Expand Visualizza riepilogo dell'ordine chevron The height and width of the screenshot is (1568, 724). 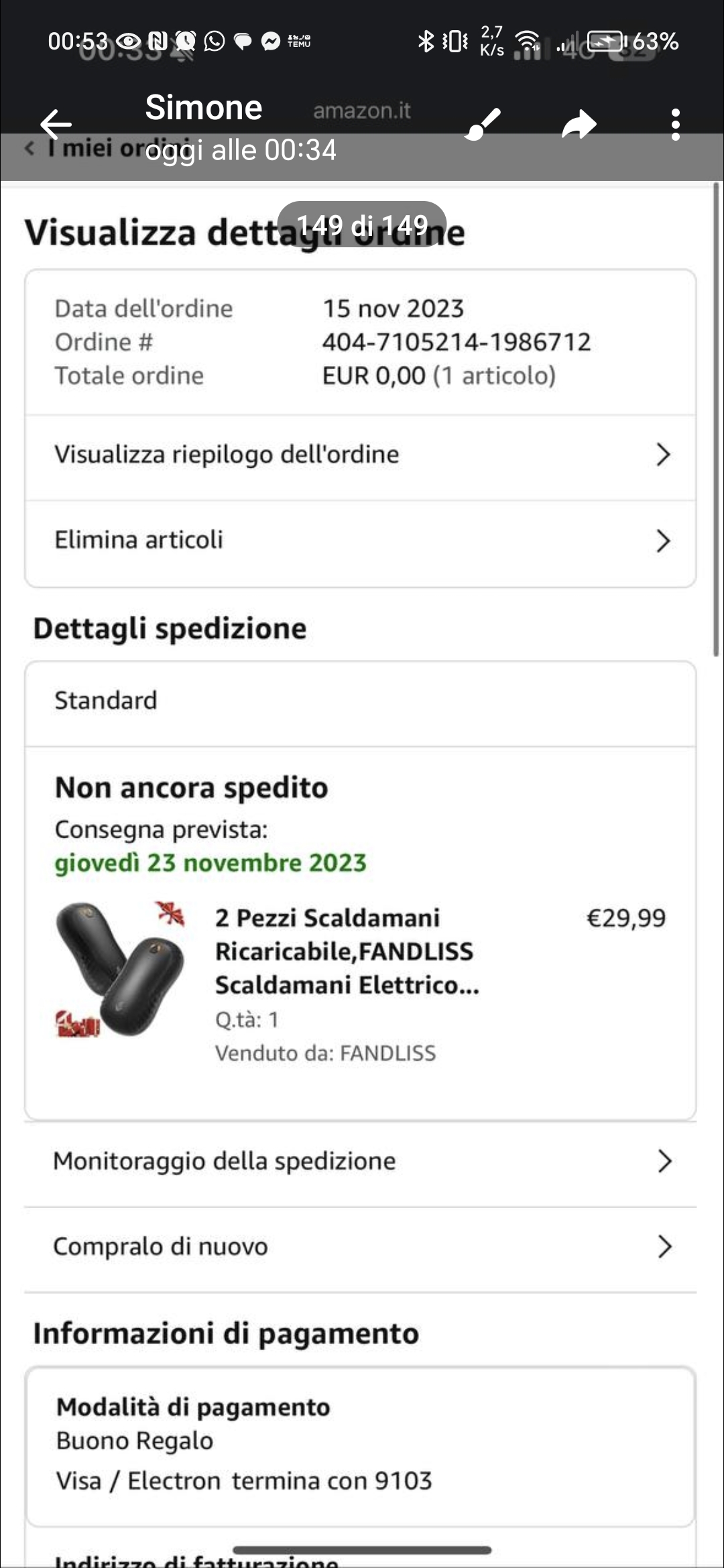point(662,454)
